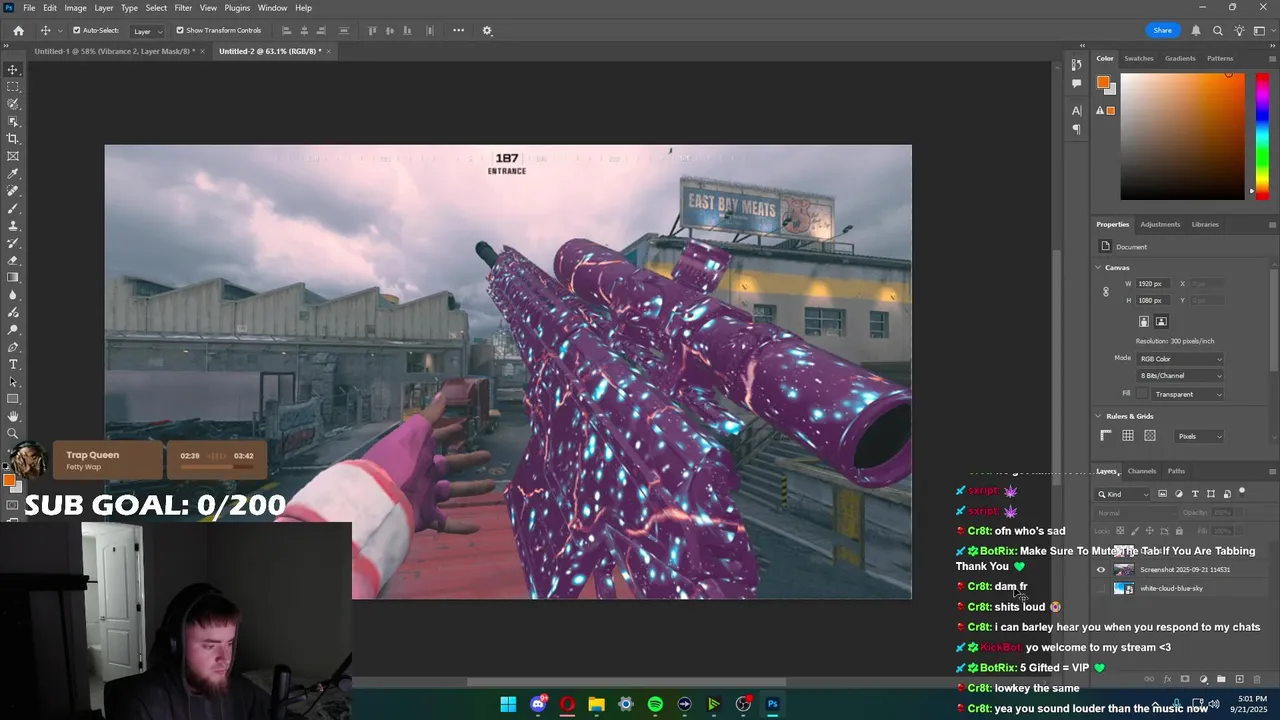The height and width of the screenshot is (720, 1280).
Task: Click the Home icon in options bar
Action: pyautogui.click(x=18, y=30)
